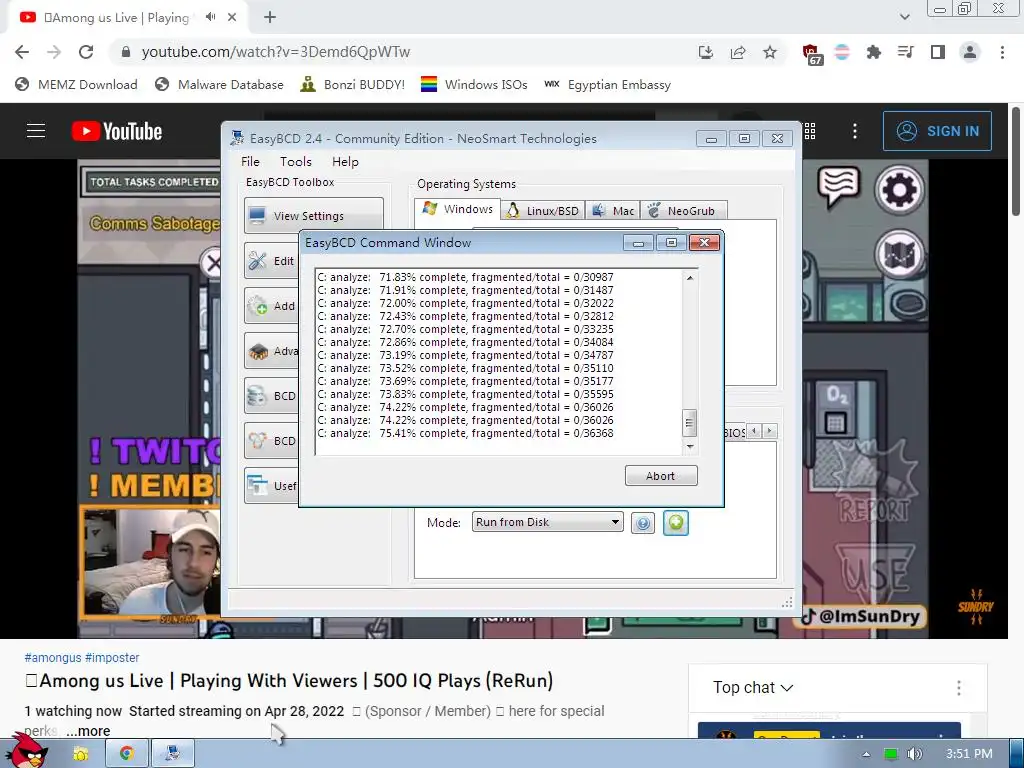Open EasyBCD Help menu
1024x768 pixels.
coord(345,162)
